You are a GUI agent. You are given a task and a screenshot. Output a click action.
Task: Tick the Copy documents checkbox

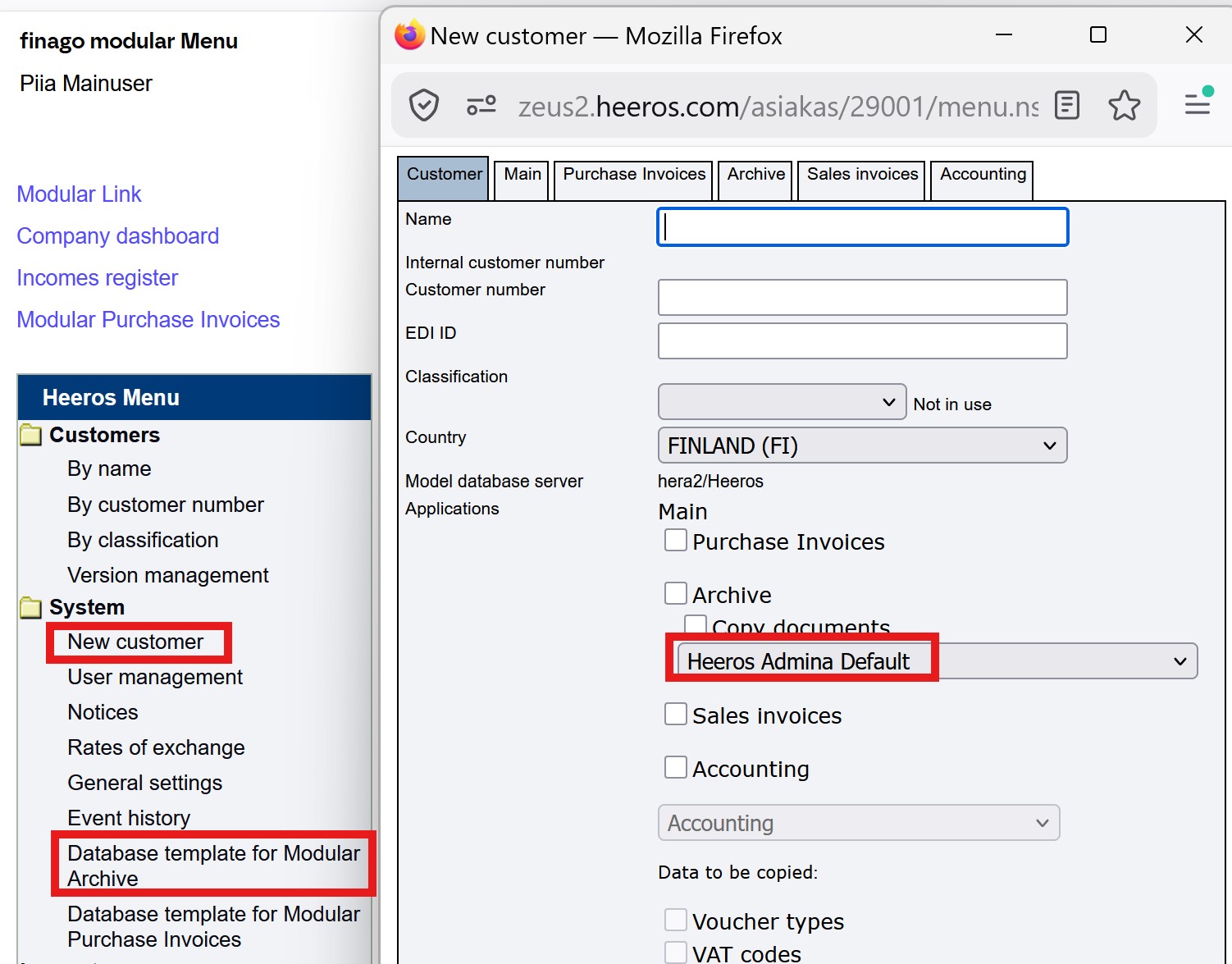click(696, 625)
